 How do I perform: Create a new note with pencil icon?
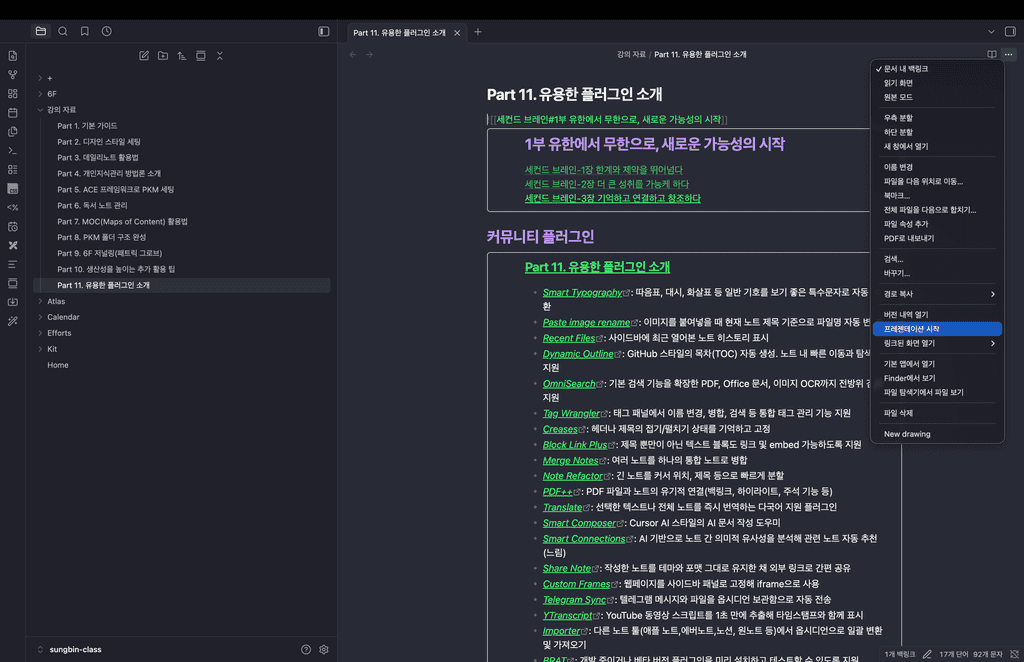tap(144, 56)
